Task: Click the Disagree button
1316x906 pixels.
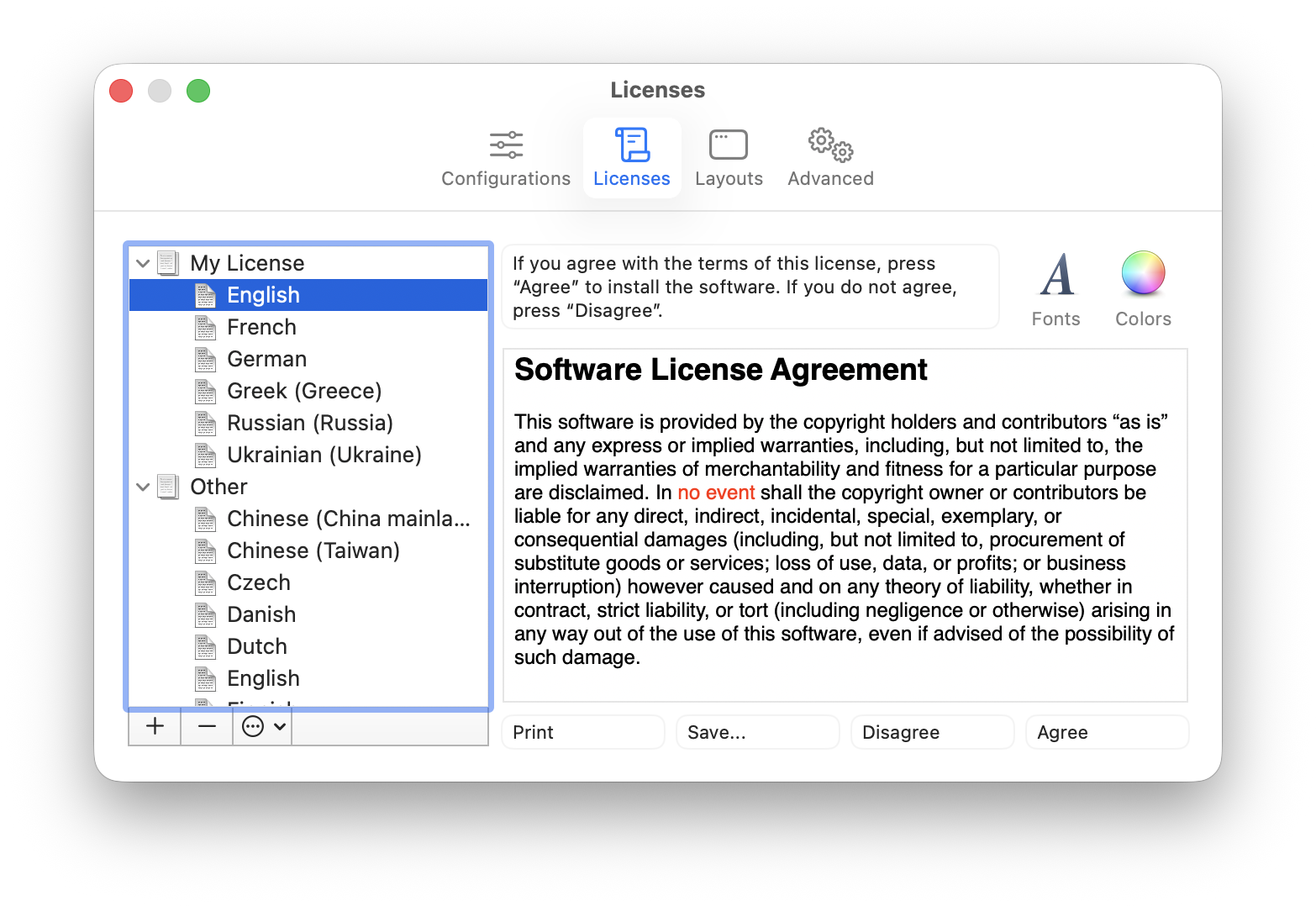Action: coord(932,732)
